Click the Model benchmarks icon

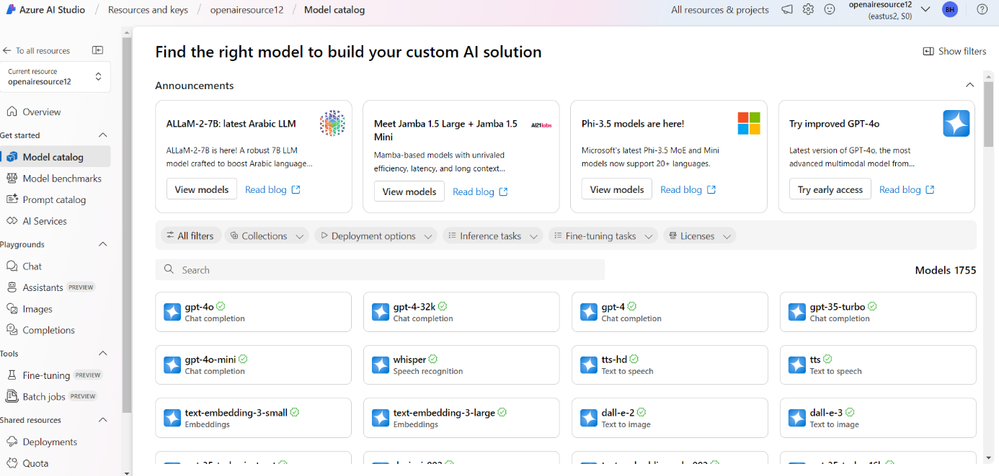pyautogui.click(x=11, y=178)
